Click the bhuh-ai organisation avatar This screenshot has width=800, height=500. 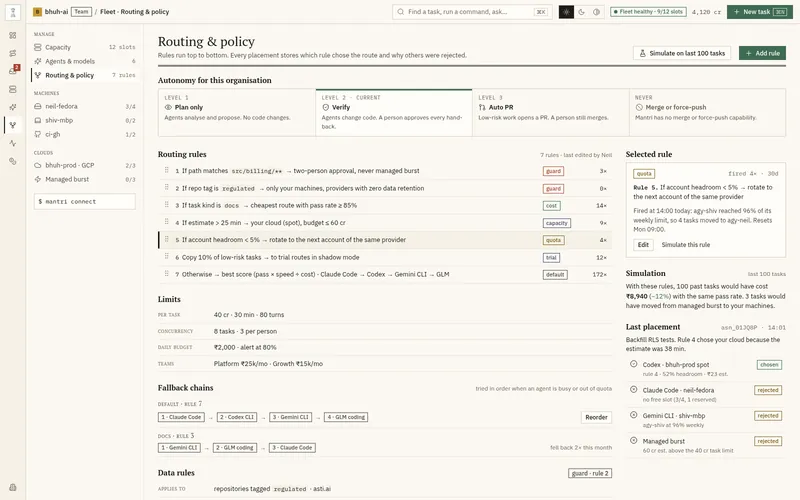pyautogui.click(x=37, y=12)
